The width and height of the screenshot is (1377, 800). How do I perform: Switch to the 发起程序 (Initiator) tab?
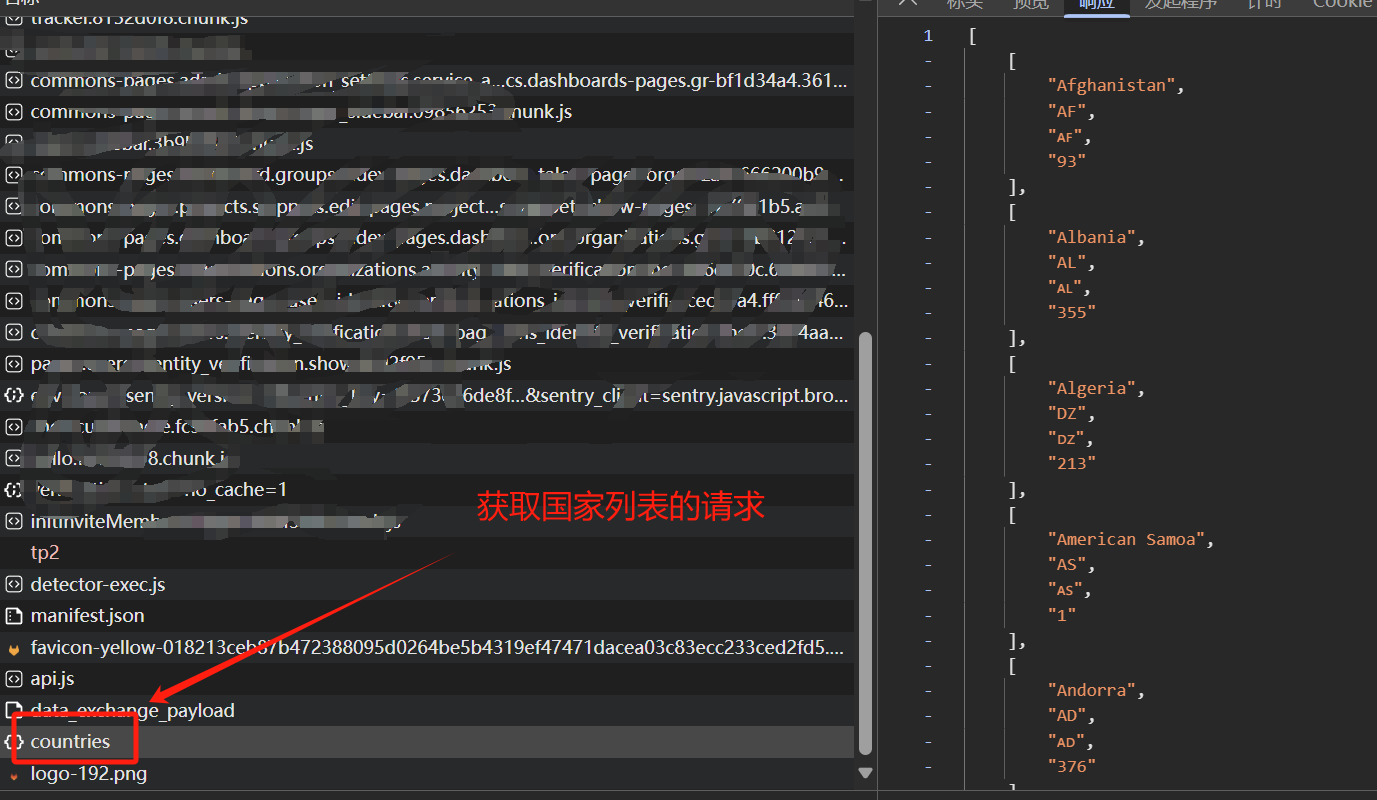(x=1181, y=4)
